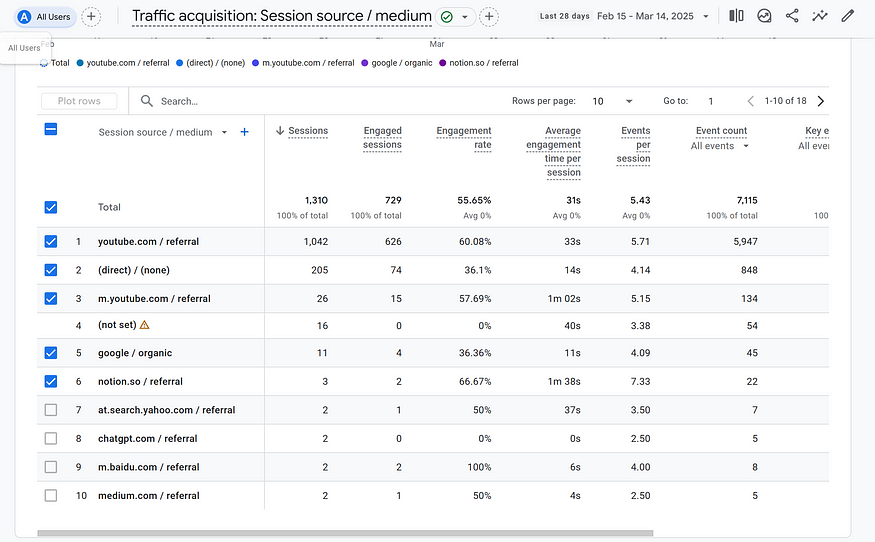This screenshot has height=542, width=875.
Task: Enable the medium.com / referral row checkbox
Action: coord(51,495)
